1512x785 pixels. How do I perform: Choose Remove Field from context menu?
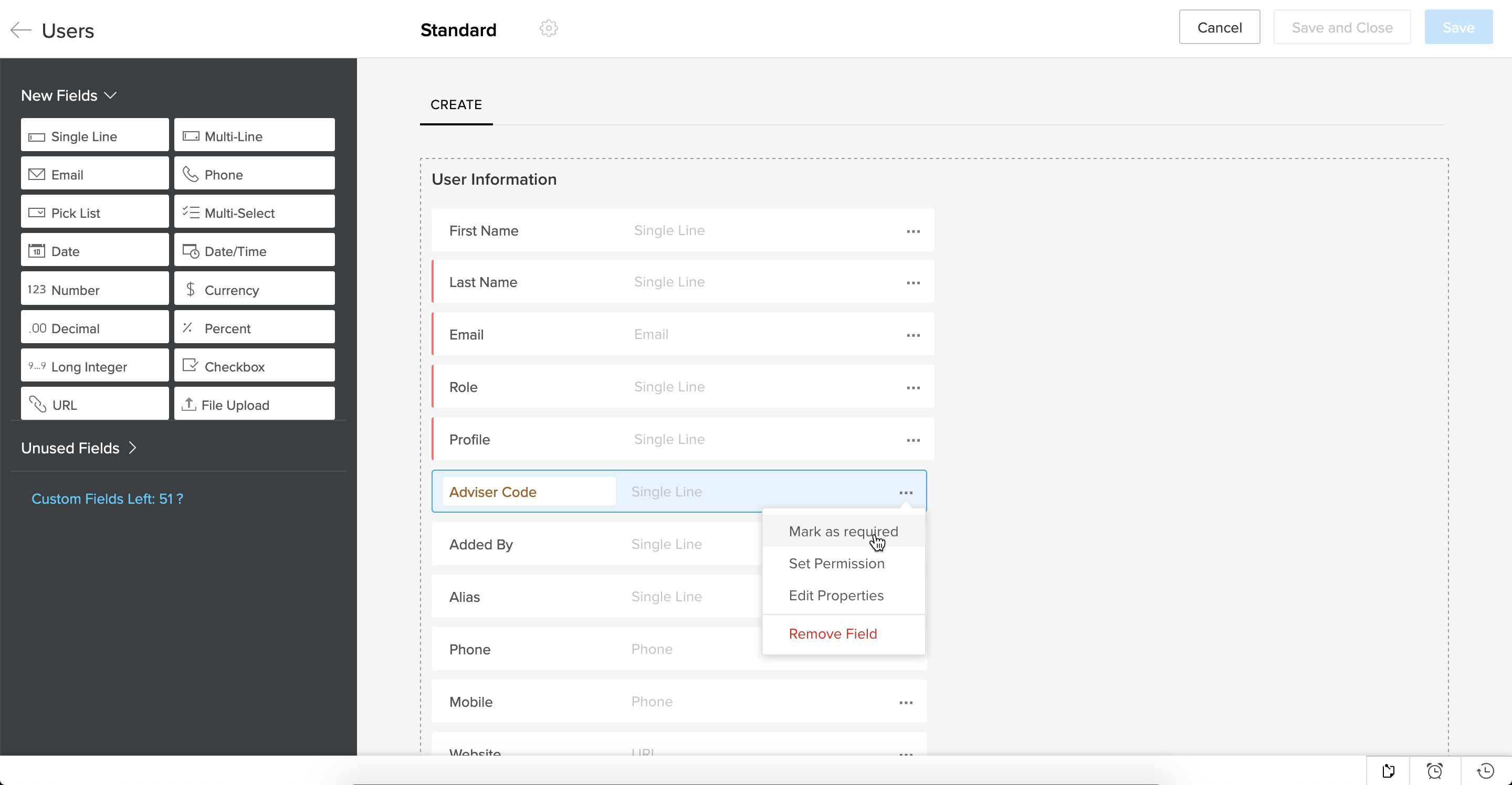[832, 634]
